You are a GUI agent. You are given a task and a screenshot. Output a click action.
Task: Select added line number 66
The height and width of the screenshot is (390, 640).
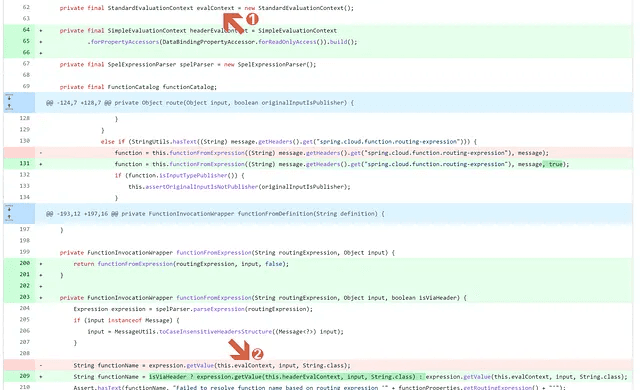26,52
